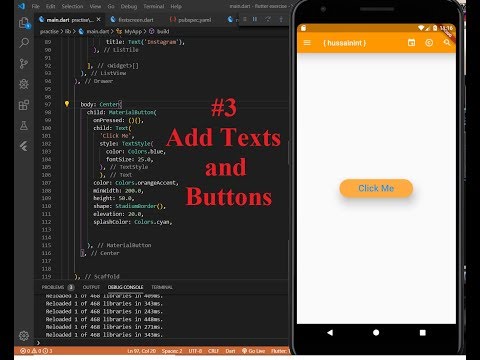
Task: Open the Debug menu
Action: tap(129, 6)
